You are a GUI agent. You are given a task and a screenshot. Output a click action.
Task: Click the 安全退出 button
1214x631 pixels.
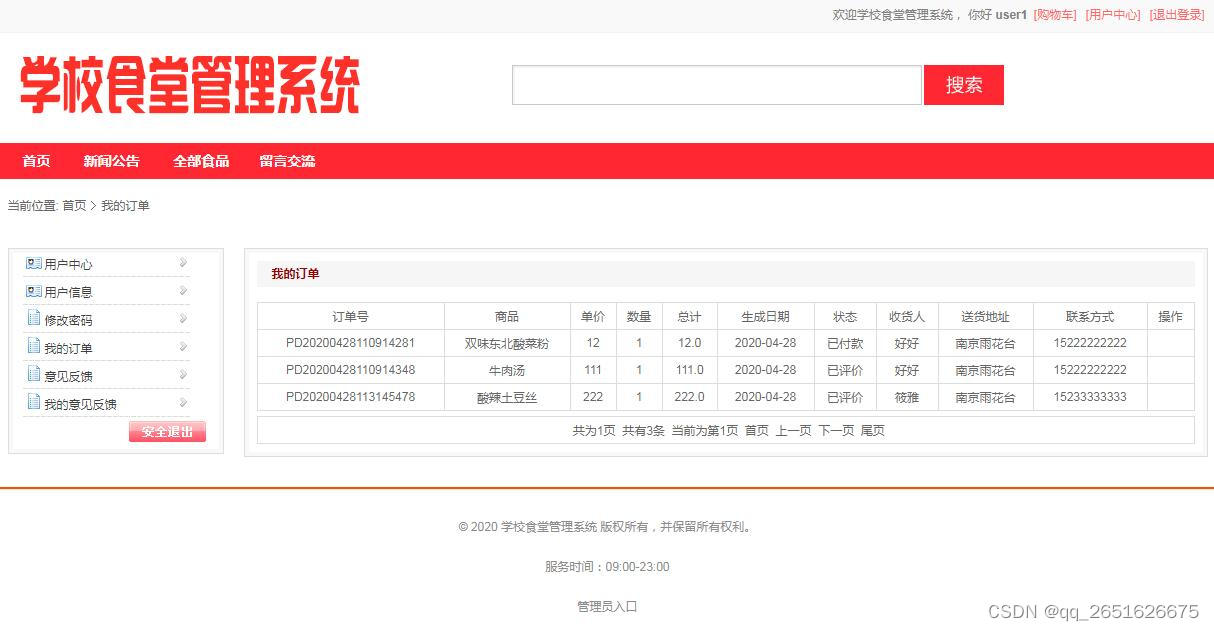[167, 432]
